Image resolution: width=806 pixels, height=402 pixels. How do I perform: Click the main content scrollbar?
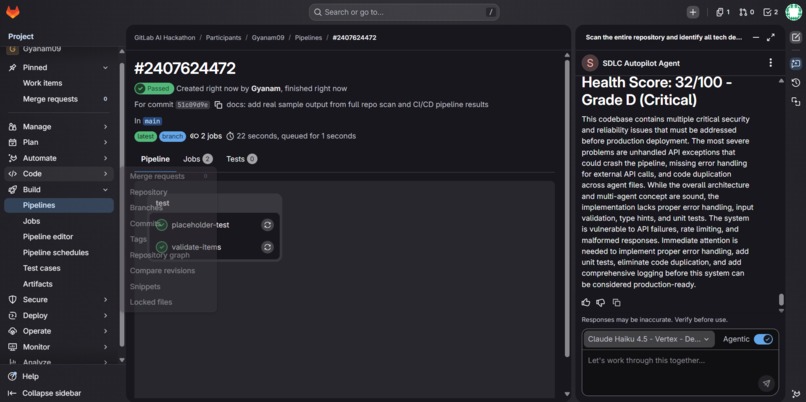pyautogui.click(x=567, y=208)
